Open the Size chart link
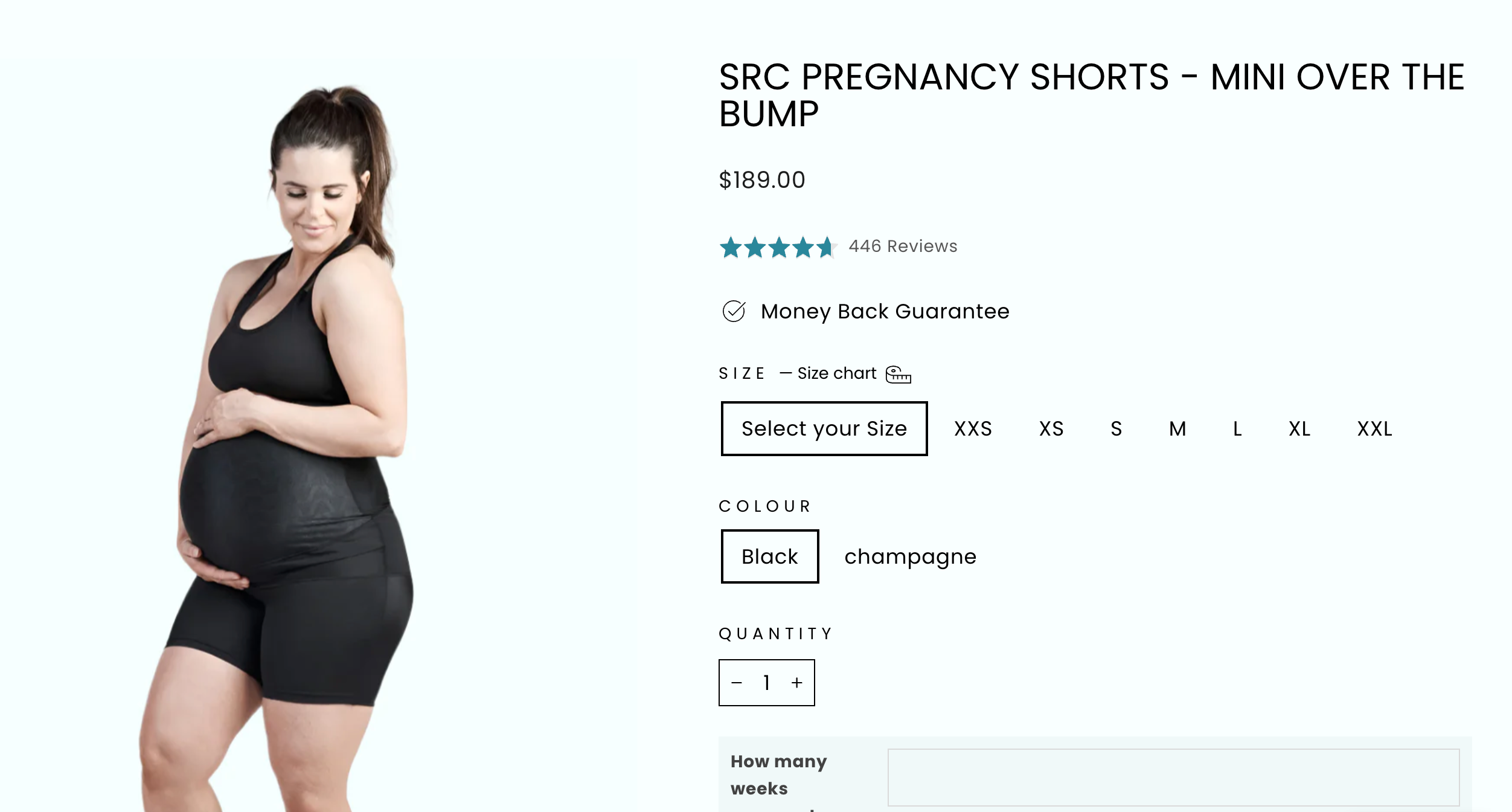Screen dimensions: 1512x812 836,373
